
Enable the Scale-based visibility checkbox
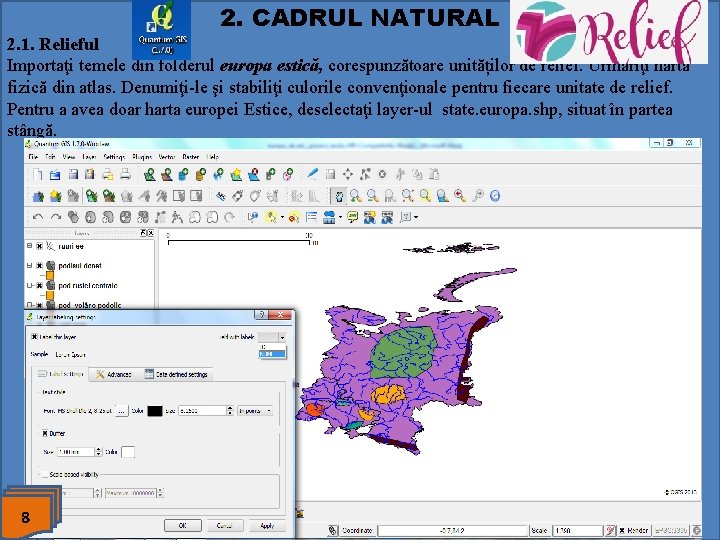click(45, 474)
